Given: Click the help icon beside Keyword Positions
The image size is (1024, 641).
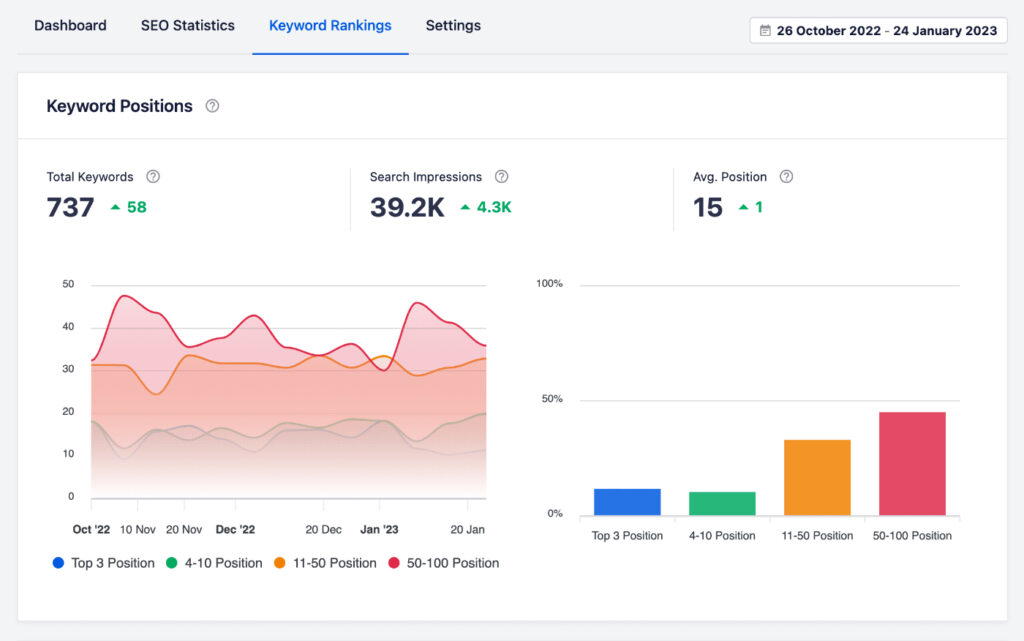Looking at the screenshot, I should pyautogui.click(x=212, y=106).
